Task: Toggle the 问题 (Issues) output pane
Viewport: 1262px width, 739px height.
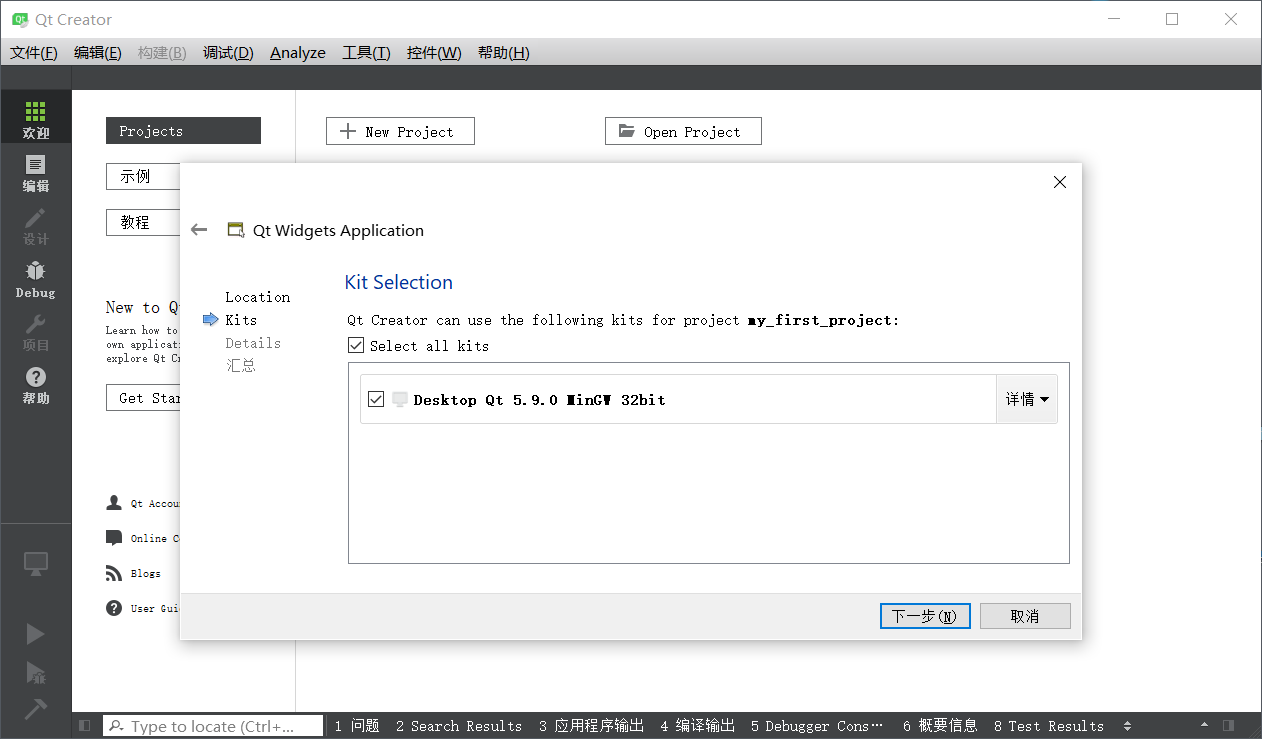Action: [356, 726]
